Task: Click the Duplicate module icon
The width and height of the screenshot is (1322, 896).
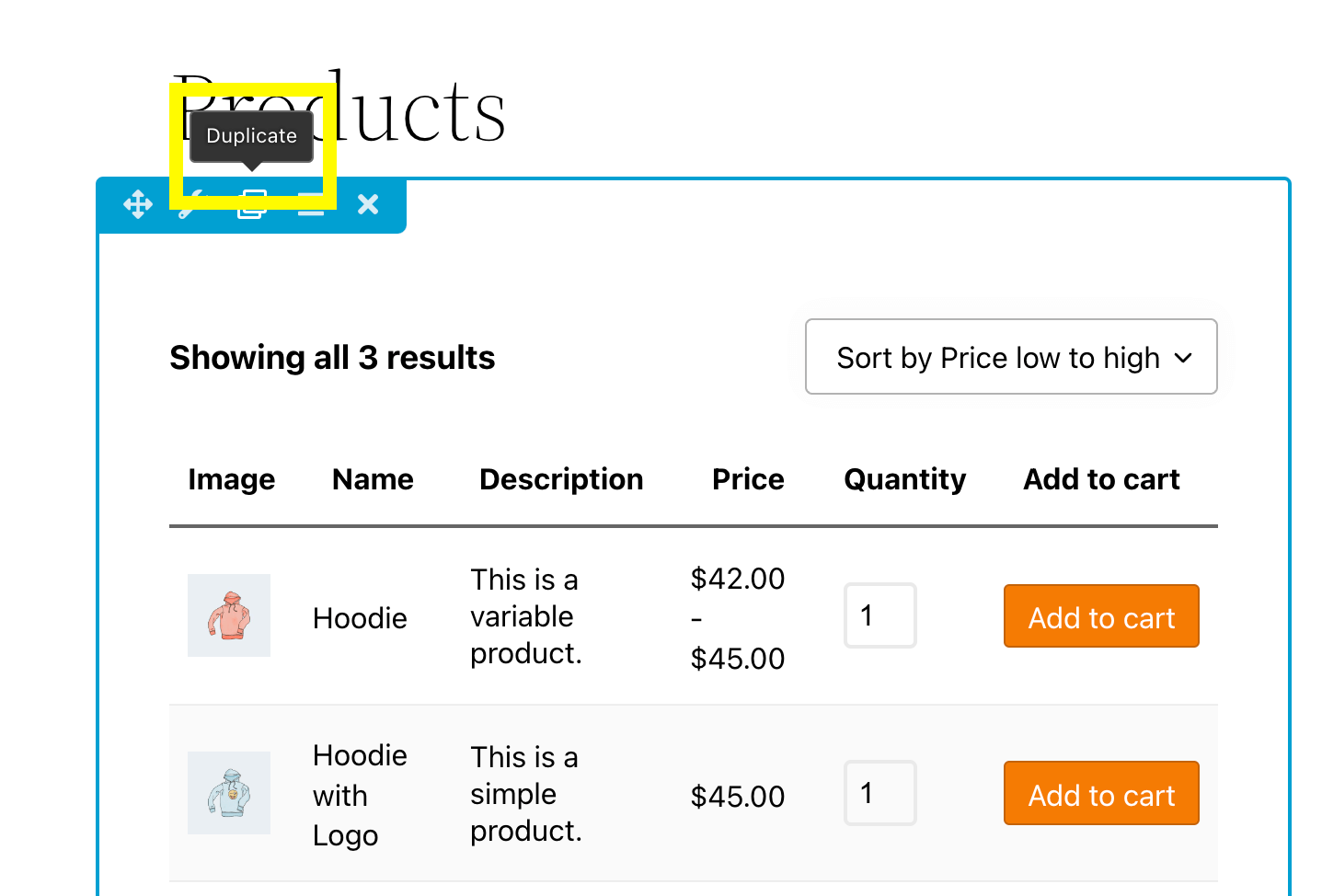Action: coord(252,204)
